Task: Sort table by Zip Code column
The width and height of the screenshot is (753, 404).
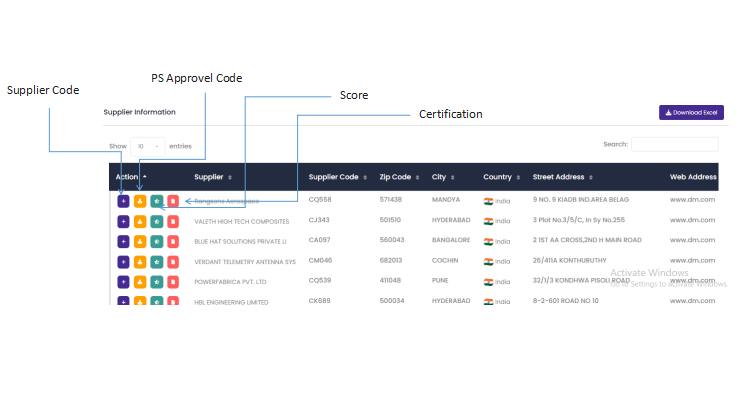Action: 399,177
